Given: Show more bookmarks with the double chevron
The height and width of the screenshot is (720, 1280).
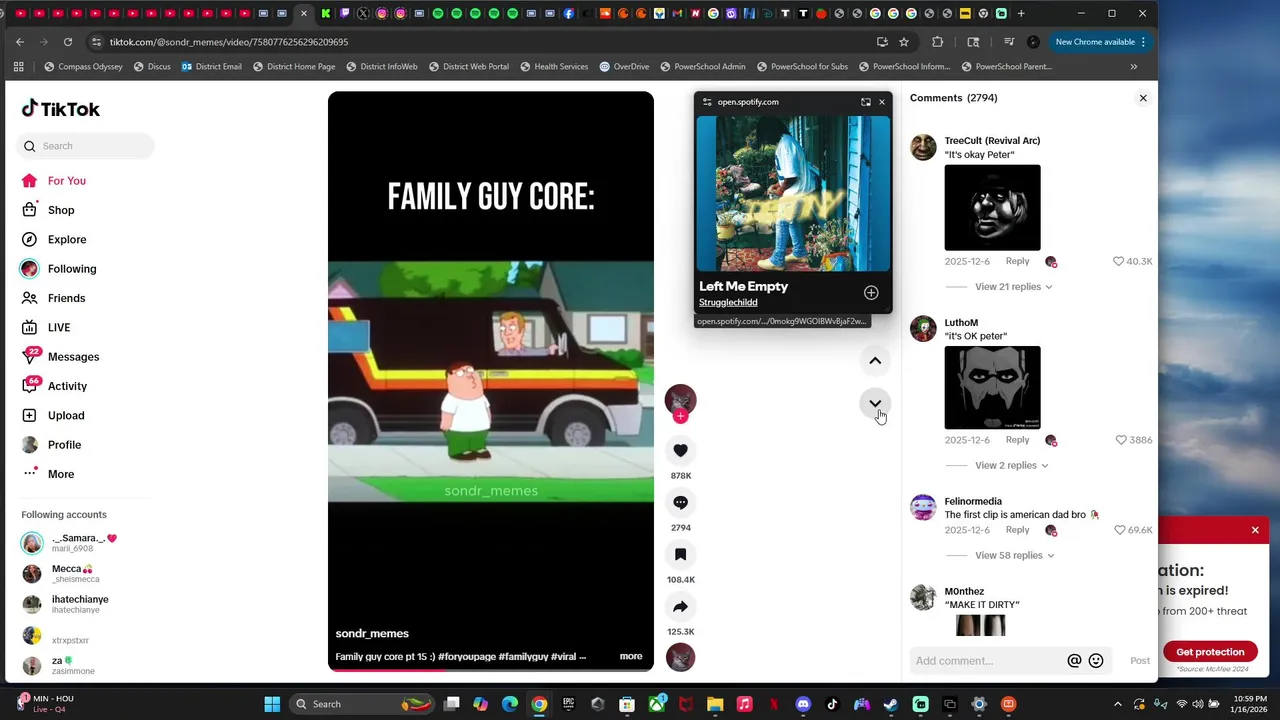Looking at the screenshot, I should coord(1133,67).
